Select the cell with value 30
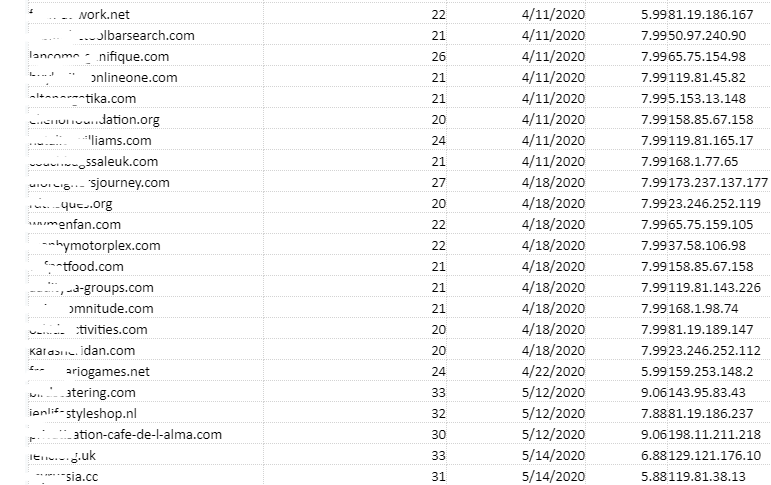The height and width of the screenshot is (485, 771). pyautogui.click(x=438, y=435)
